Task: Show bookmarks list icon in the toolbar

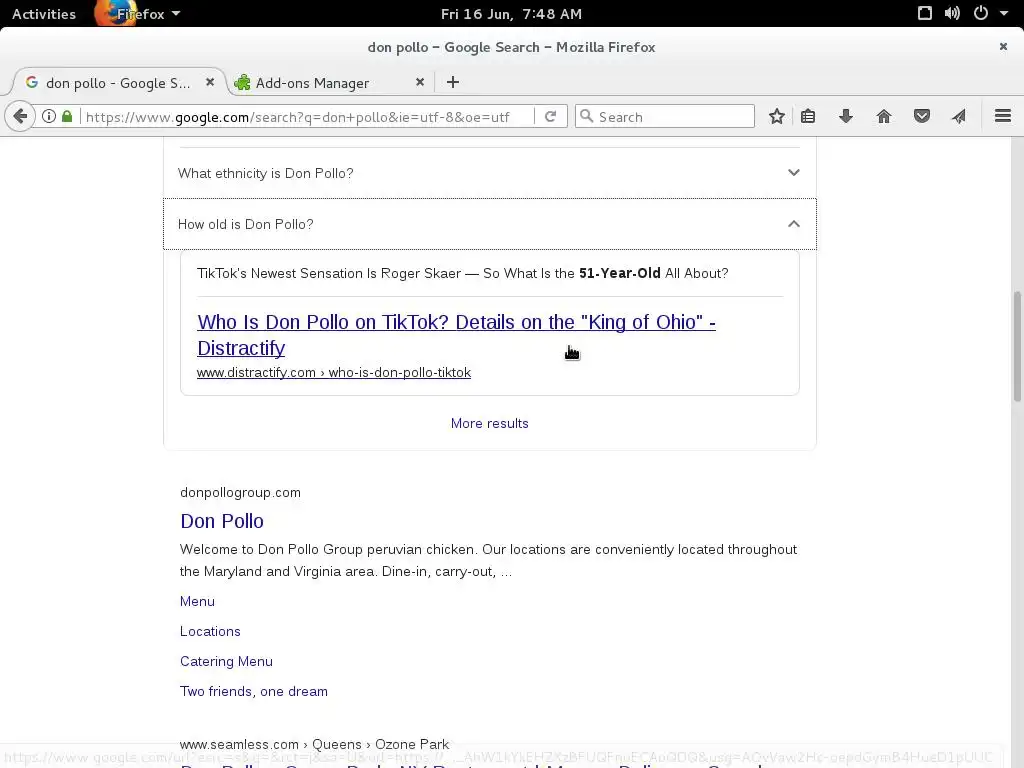Action: point(808,116)
